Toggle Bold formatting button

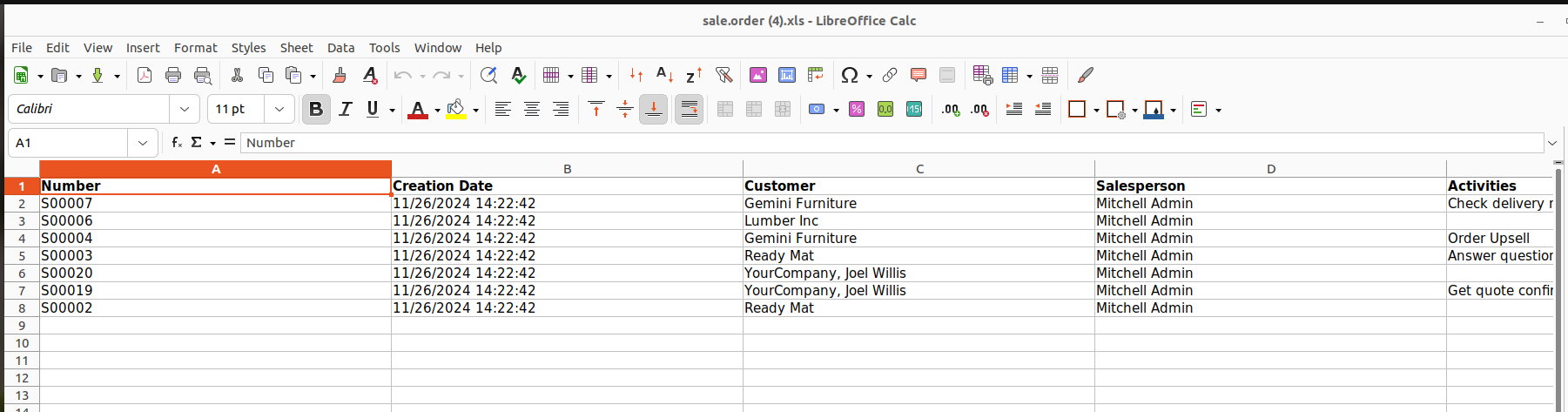(x=316, y=109)
